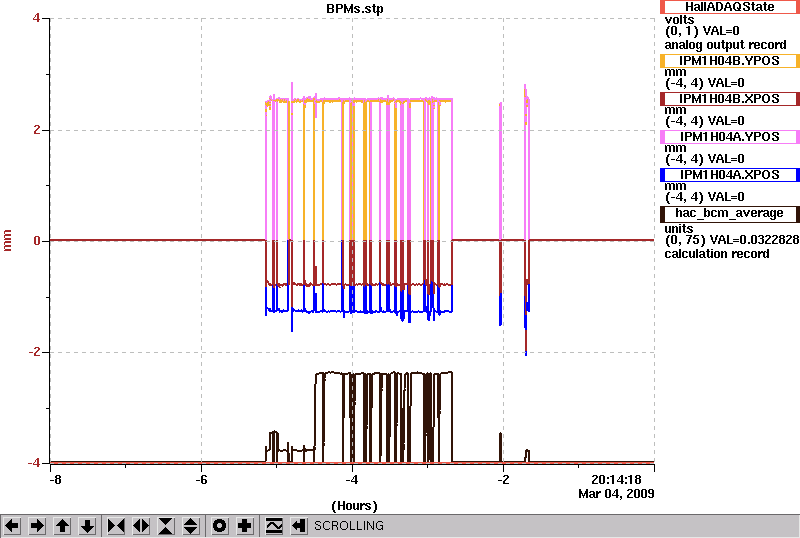Click the -8 tick on the time axis

coord(55,480)
